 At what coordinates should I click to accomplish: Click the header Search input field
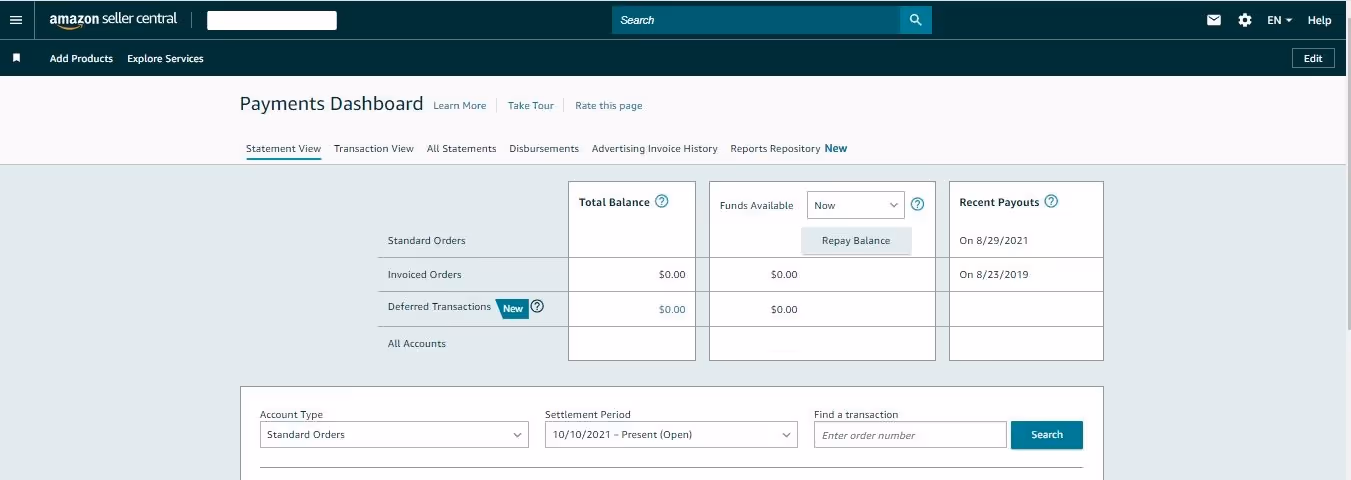[755, 20]
